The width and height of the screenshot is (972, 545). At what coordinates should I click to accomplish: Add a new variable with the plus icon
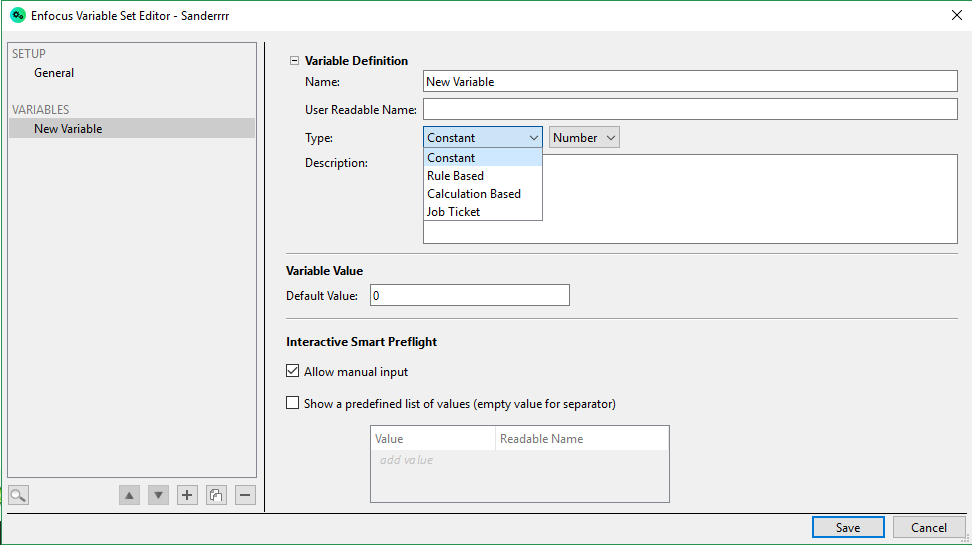[x=187, y=495]
